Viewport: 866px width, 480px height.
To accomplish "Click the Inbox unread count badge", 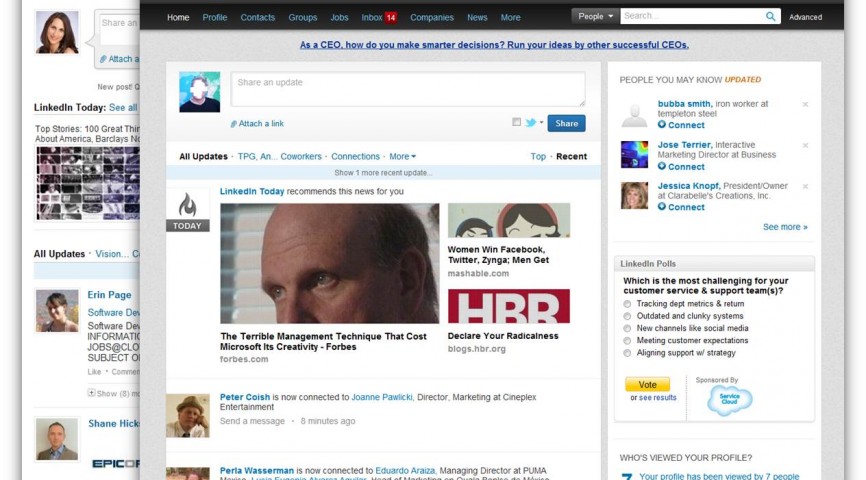I will click(391, 17).
